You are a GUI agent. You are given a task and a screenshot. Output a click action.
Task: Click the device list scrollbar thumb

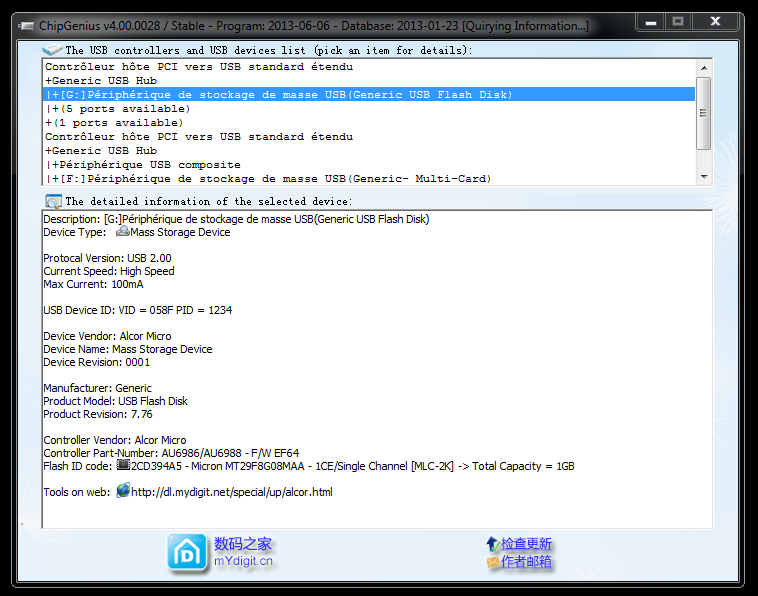coord(704,113)
